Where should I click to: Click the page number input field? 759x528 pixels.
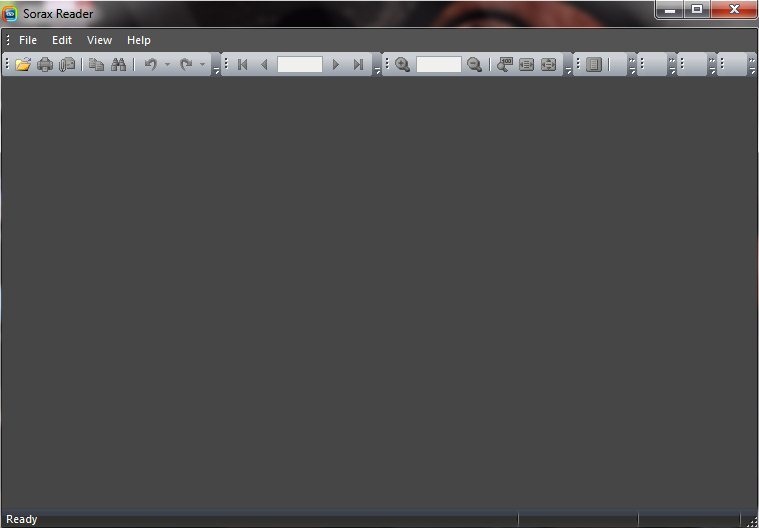click(300, 64)
